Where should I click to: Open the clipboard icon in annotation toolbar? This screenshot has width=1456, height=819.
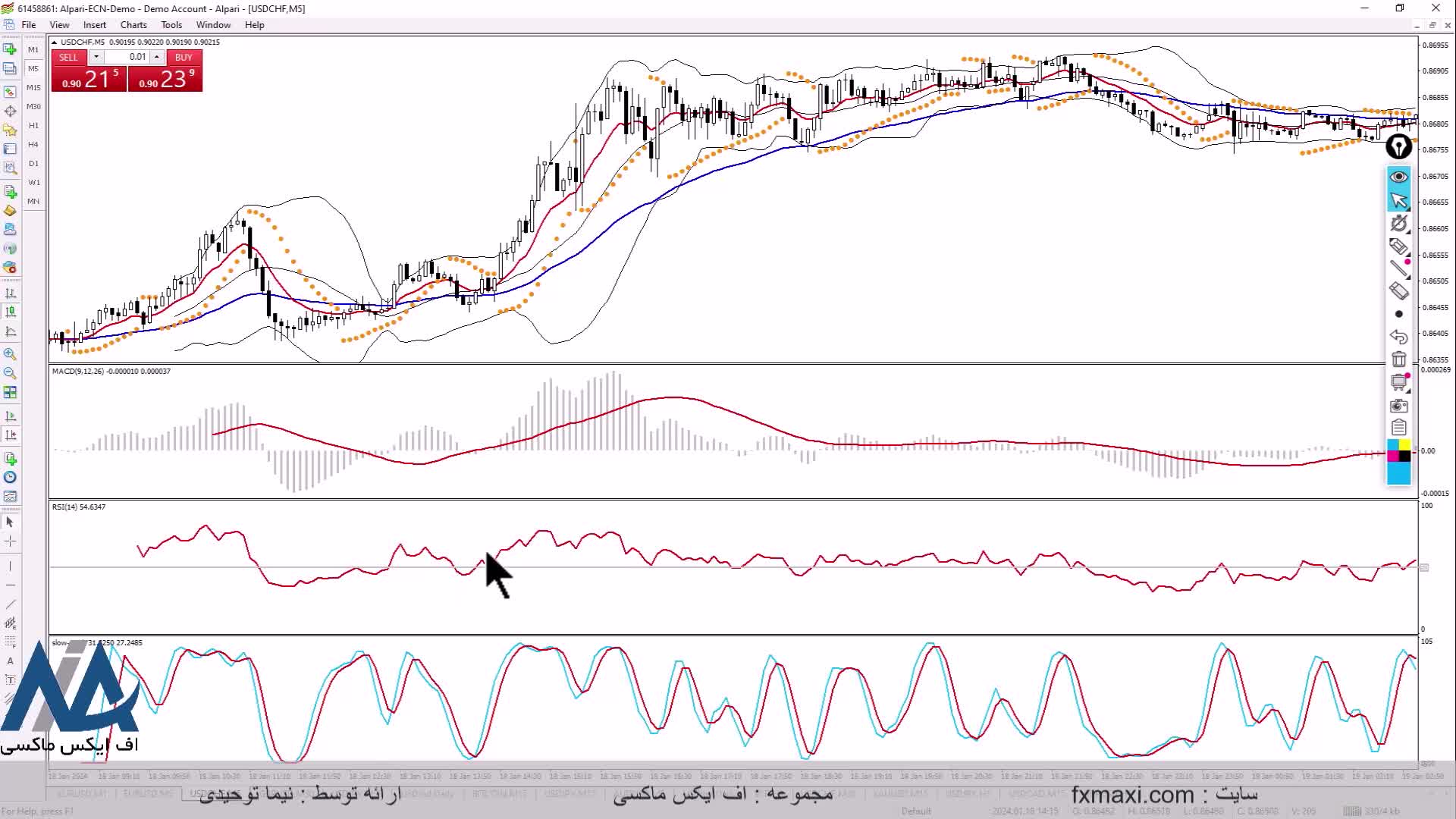click(1398, 428)
